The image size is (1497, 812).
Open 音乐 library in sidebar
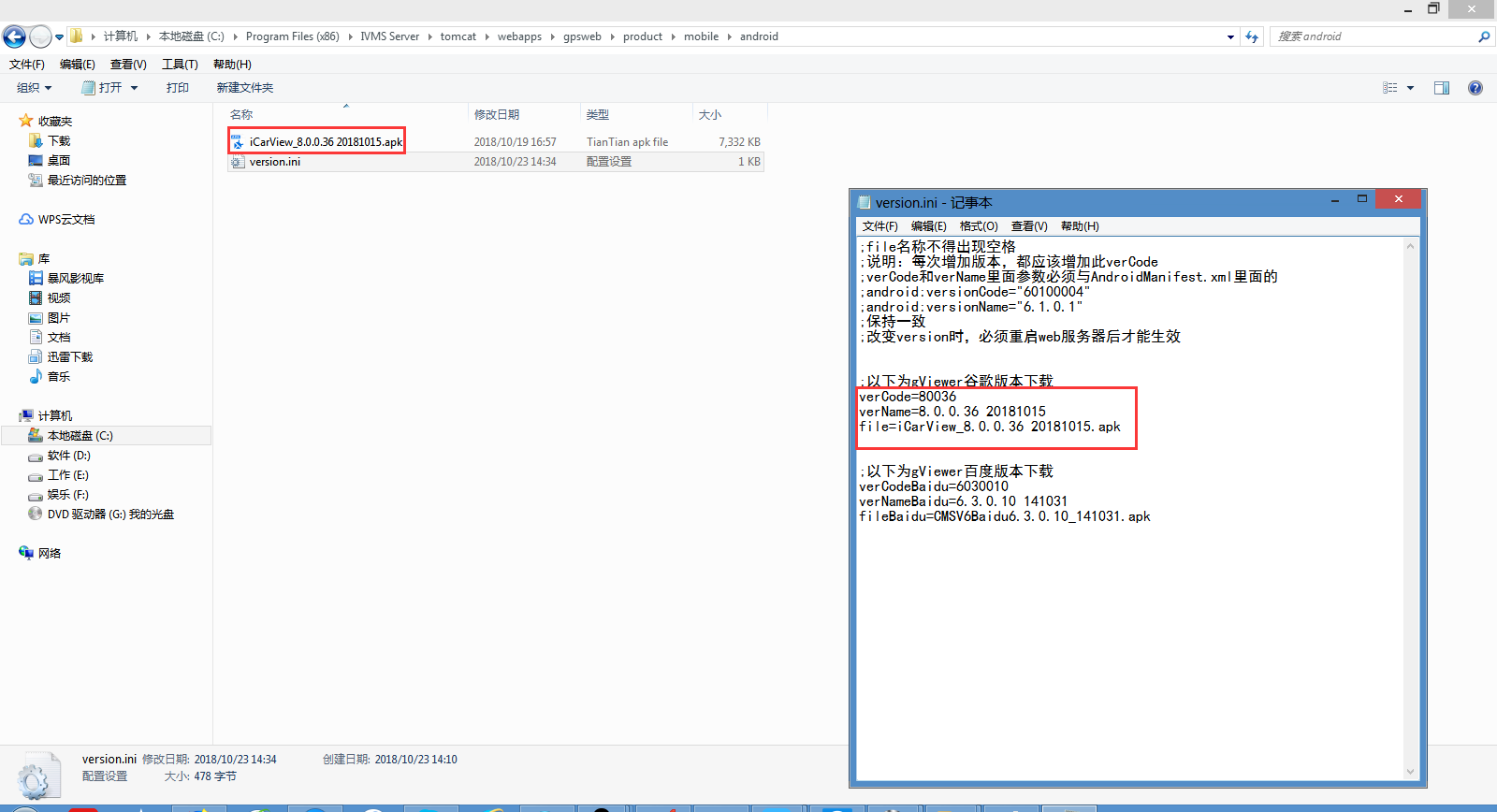50,377
